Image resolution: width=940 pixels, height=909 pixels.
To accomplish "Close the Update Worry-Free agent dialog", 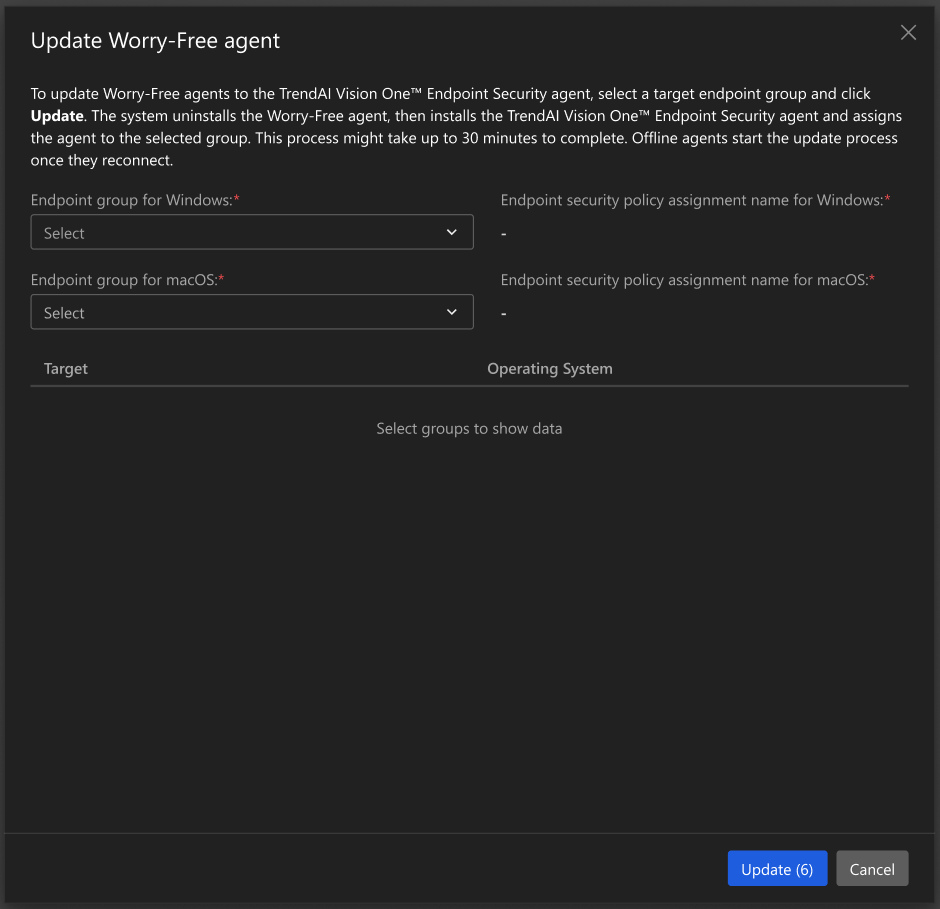I will point(908,32).
